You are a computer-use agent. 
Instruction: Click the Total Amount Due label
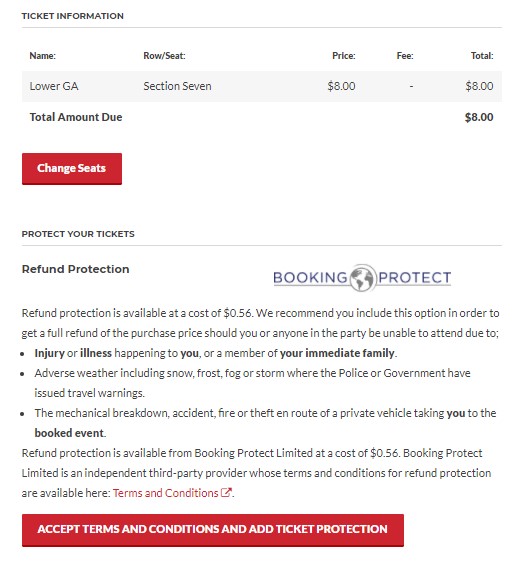tap(76, 117)
